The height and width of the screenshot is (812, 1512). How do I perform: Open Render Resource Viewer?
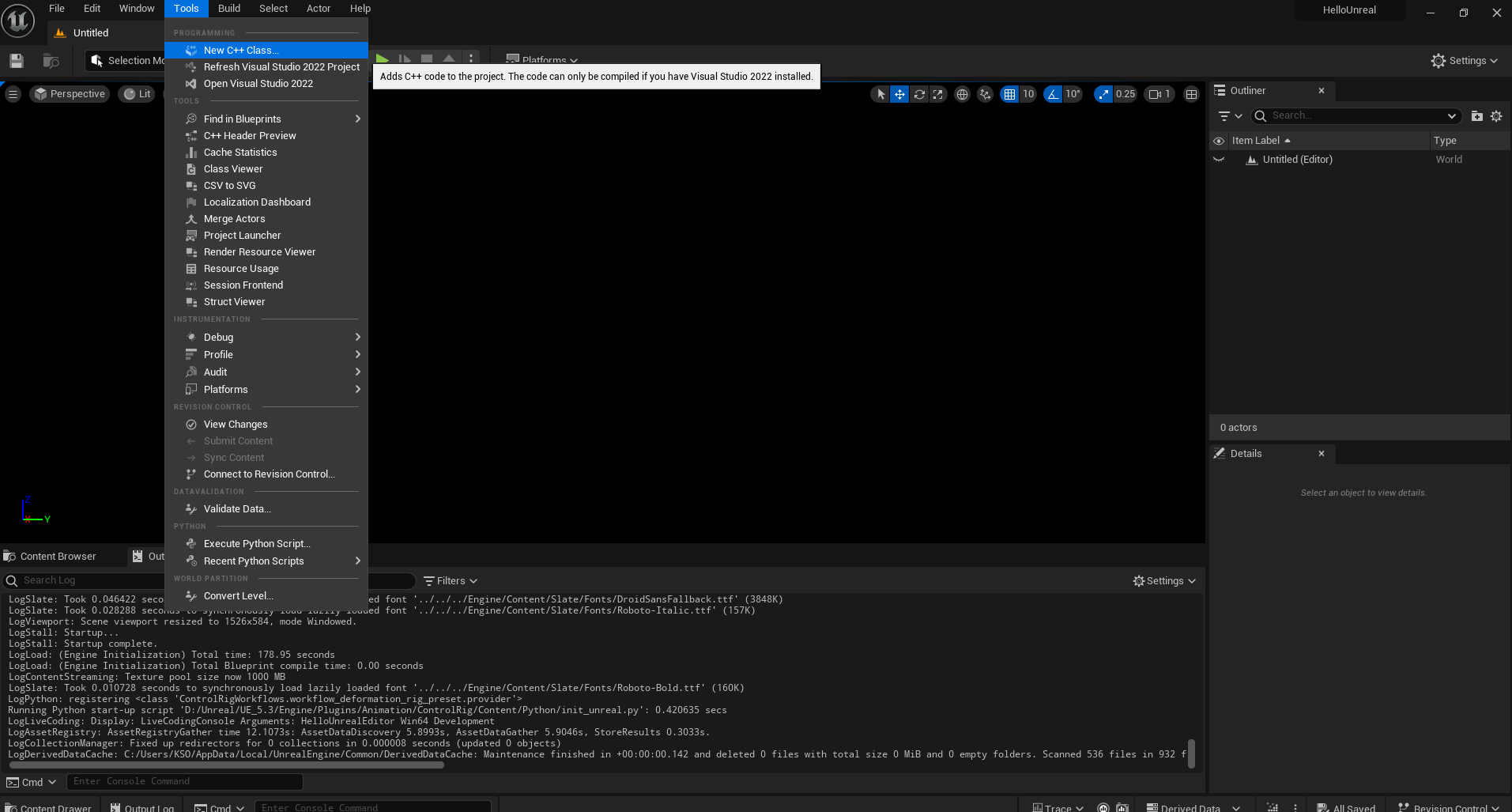[266, 251]
